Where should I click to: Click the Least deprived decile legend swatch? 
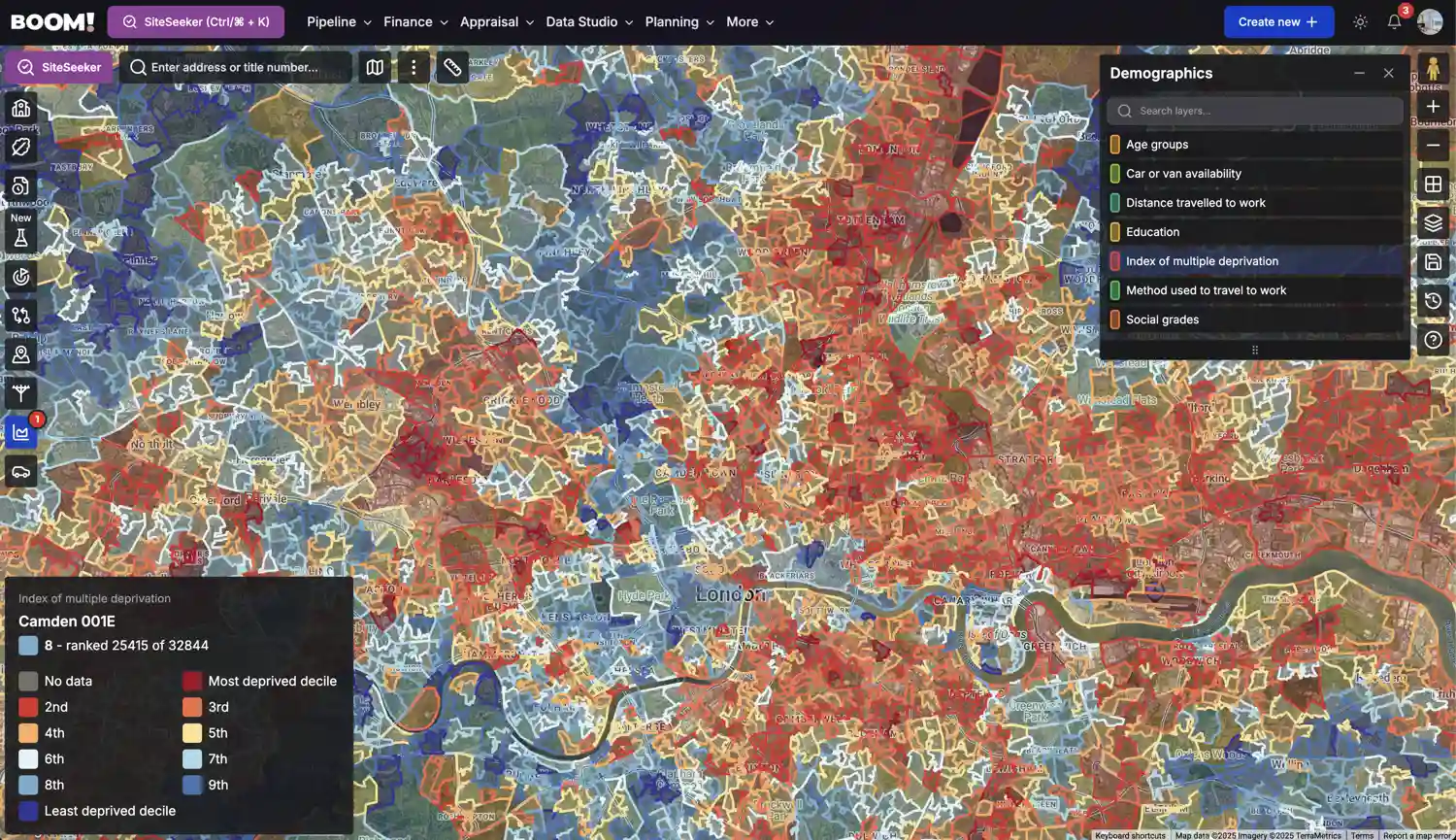pyautogui.click(x=28, y=811)
